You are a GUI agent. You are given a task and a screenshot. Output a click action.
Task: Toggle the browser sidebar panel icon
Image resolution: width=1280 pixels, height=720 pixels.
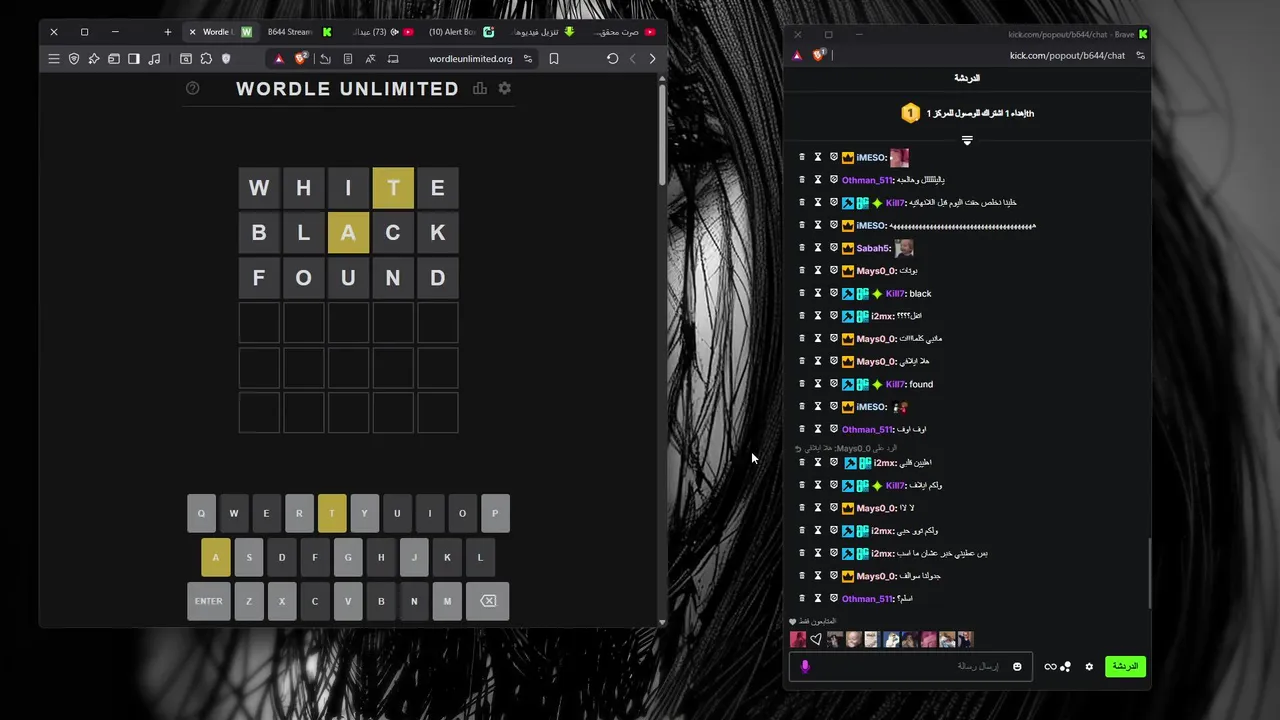click(x=134, y=59)
